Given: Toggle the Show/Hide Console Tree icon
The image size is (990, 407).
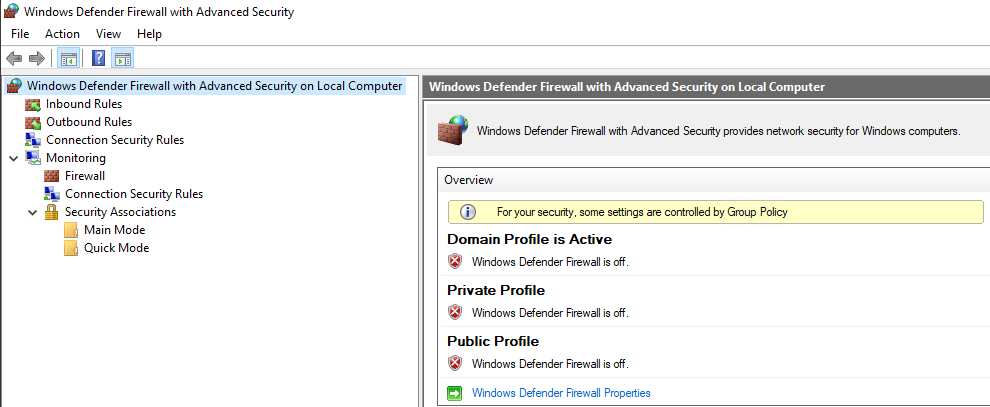Looking at the screenshot, I should point(68,59).
